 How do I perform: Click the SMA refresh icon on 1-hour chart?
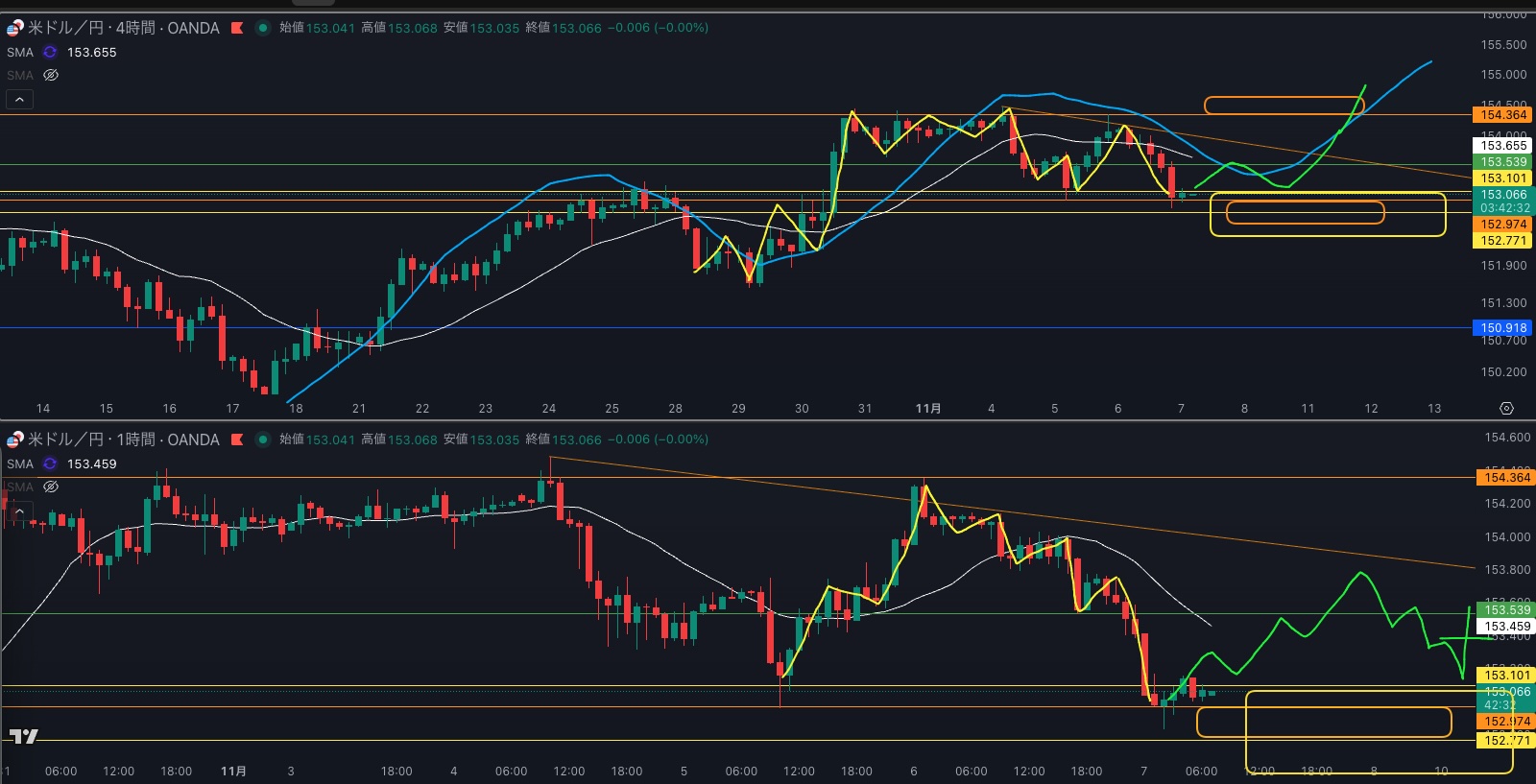point(50,463)
